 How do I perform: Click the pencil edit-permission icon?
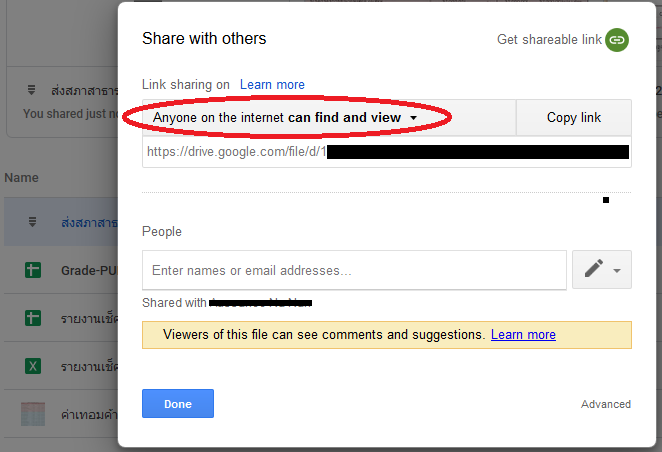point(594,270)
